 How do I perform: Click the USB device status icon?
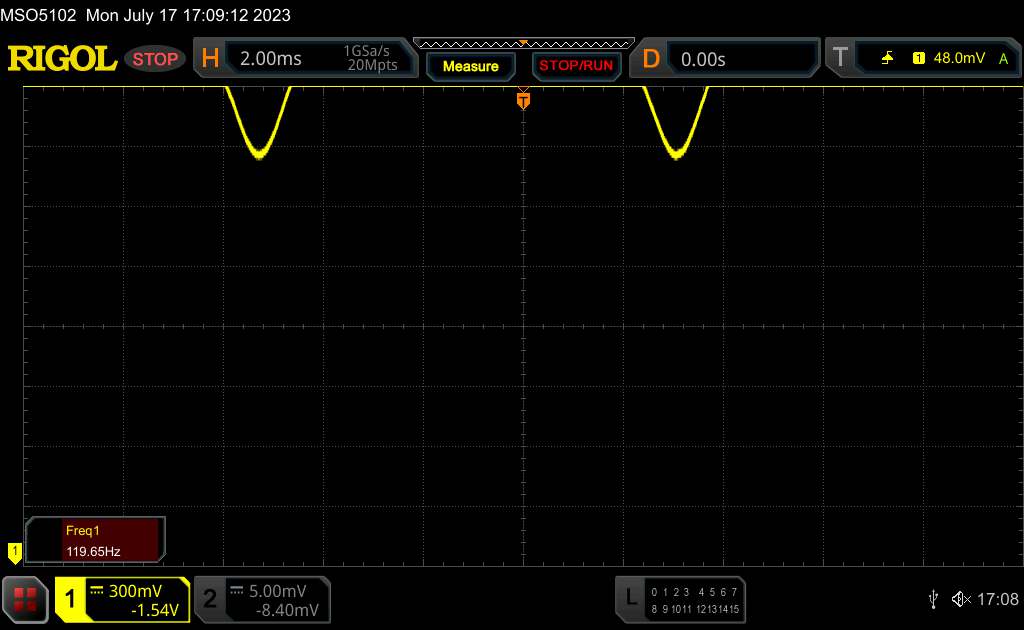(x=933, y=599)
